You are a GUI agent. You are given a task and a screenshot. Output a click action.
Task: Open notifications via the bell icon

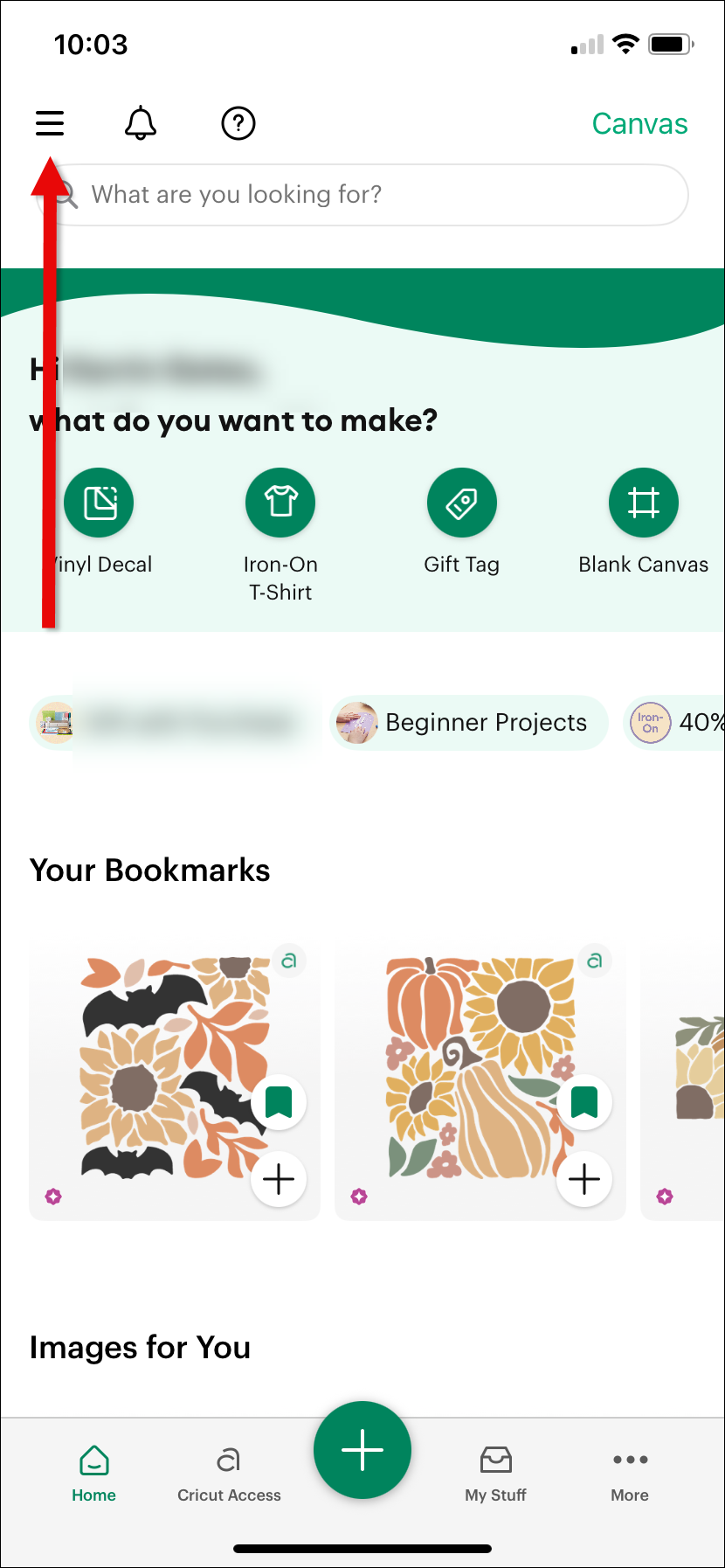pos(141,123)
